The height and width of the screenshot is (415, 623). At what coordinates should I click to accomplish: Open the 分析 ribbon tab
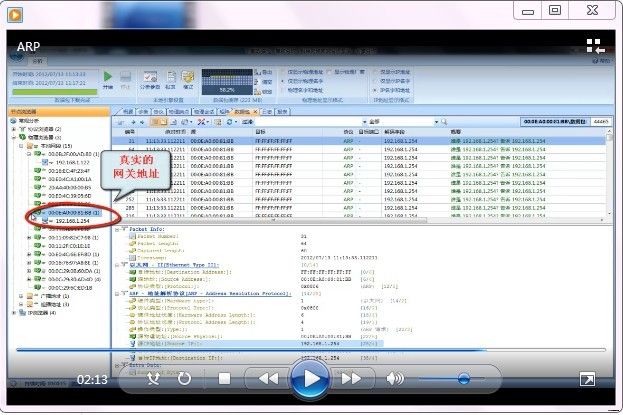click(37, 61)
